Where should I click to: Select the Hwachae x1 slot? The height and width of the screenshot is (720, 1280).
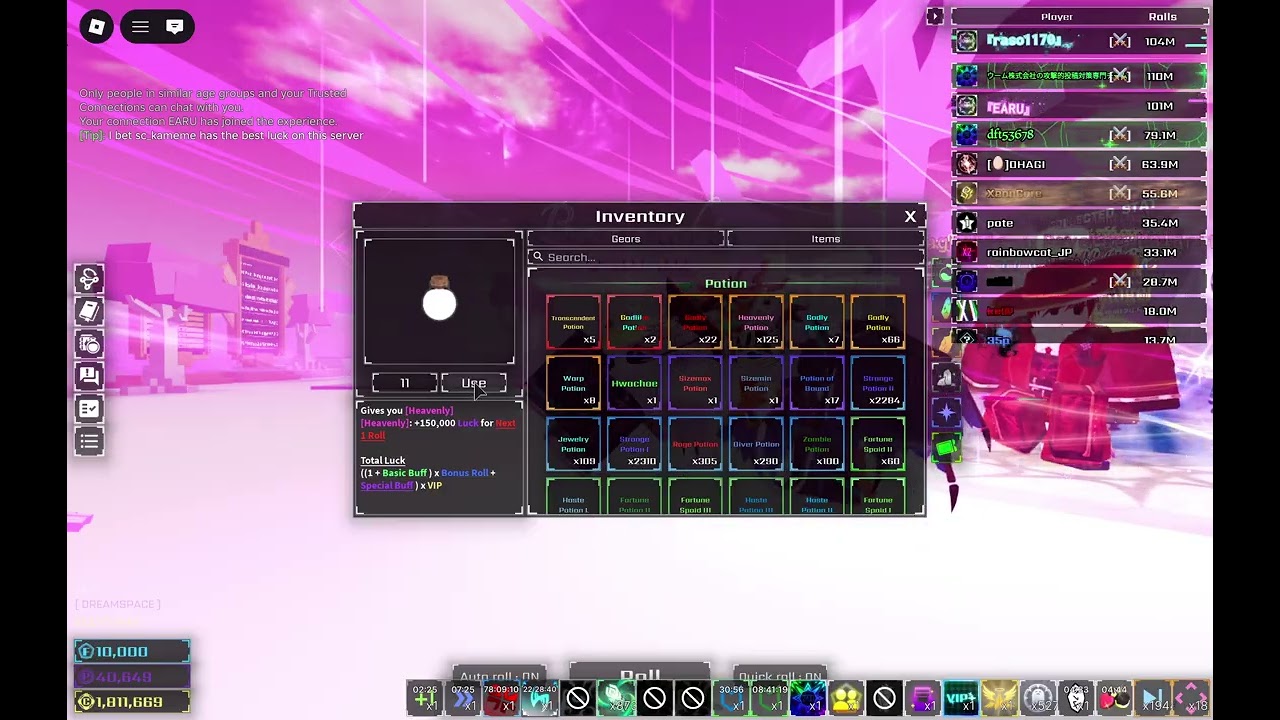634,383
